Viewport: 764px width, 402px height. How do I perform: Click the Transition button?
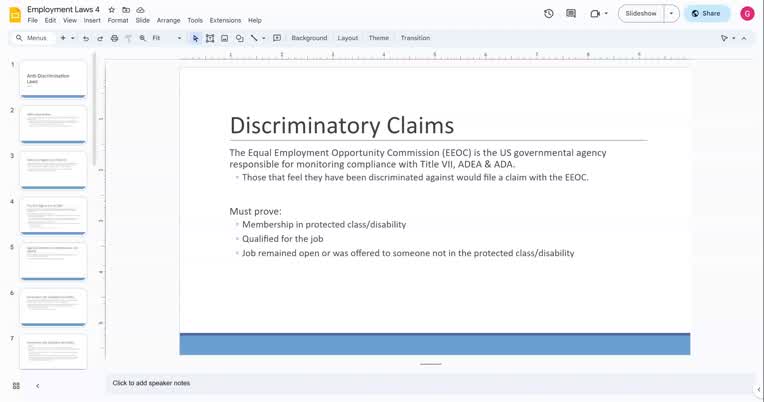tap(415, 38)
